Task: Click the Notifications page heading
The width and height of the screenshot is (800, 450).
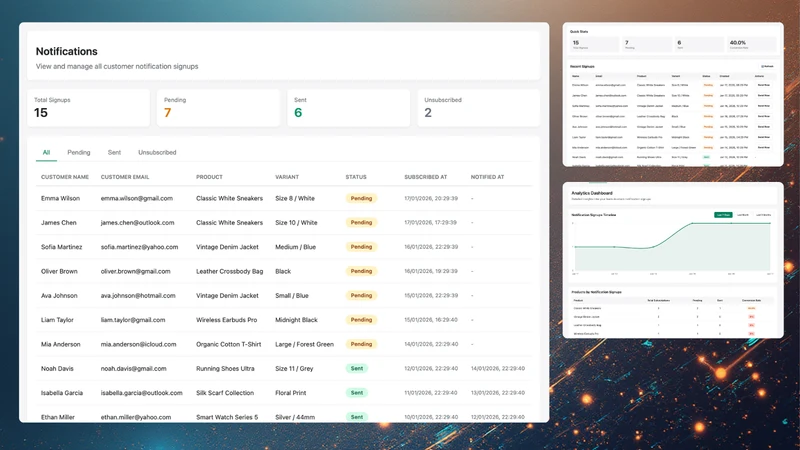Action: (66, 52)
